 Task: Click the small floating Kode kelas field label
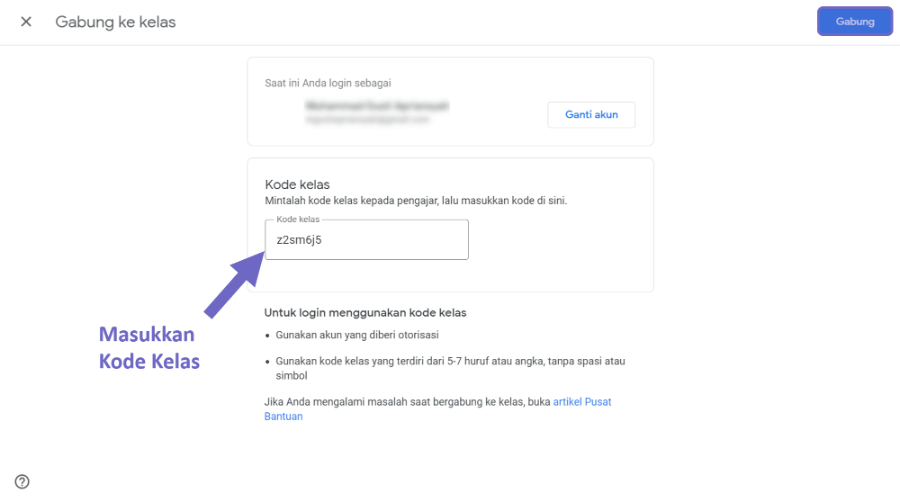(297, 219)
